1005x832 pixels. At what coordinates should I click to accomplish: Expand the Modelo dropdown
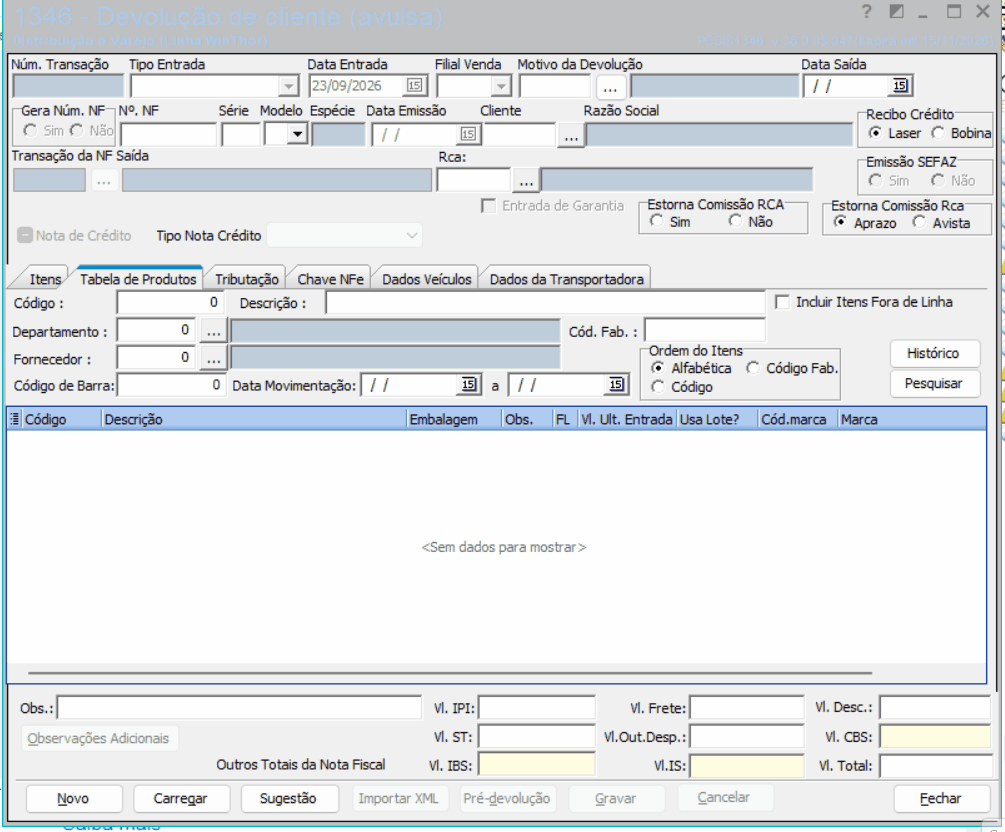point(297,135)
